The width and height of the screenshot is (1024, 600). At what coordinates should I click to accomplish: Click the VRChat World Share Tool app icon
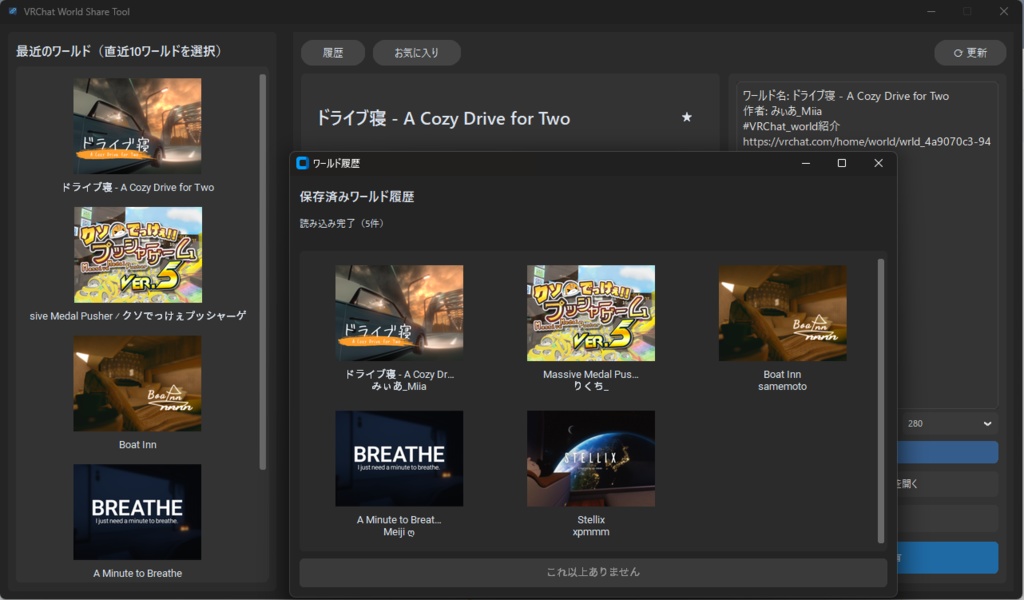pyautogui.click(x=12, y=11)
